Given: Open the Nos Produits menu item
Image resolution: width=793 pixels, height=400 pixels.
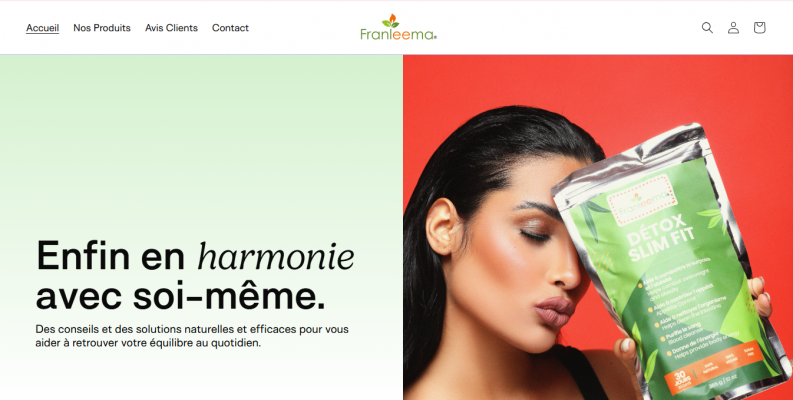Looking at the screenshot, I should (102, 28).
